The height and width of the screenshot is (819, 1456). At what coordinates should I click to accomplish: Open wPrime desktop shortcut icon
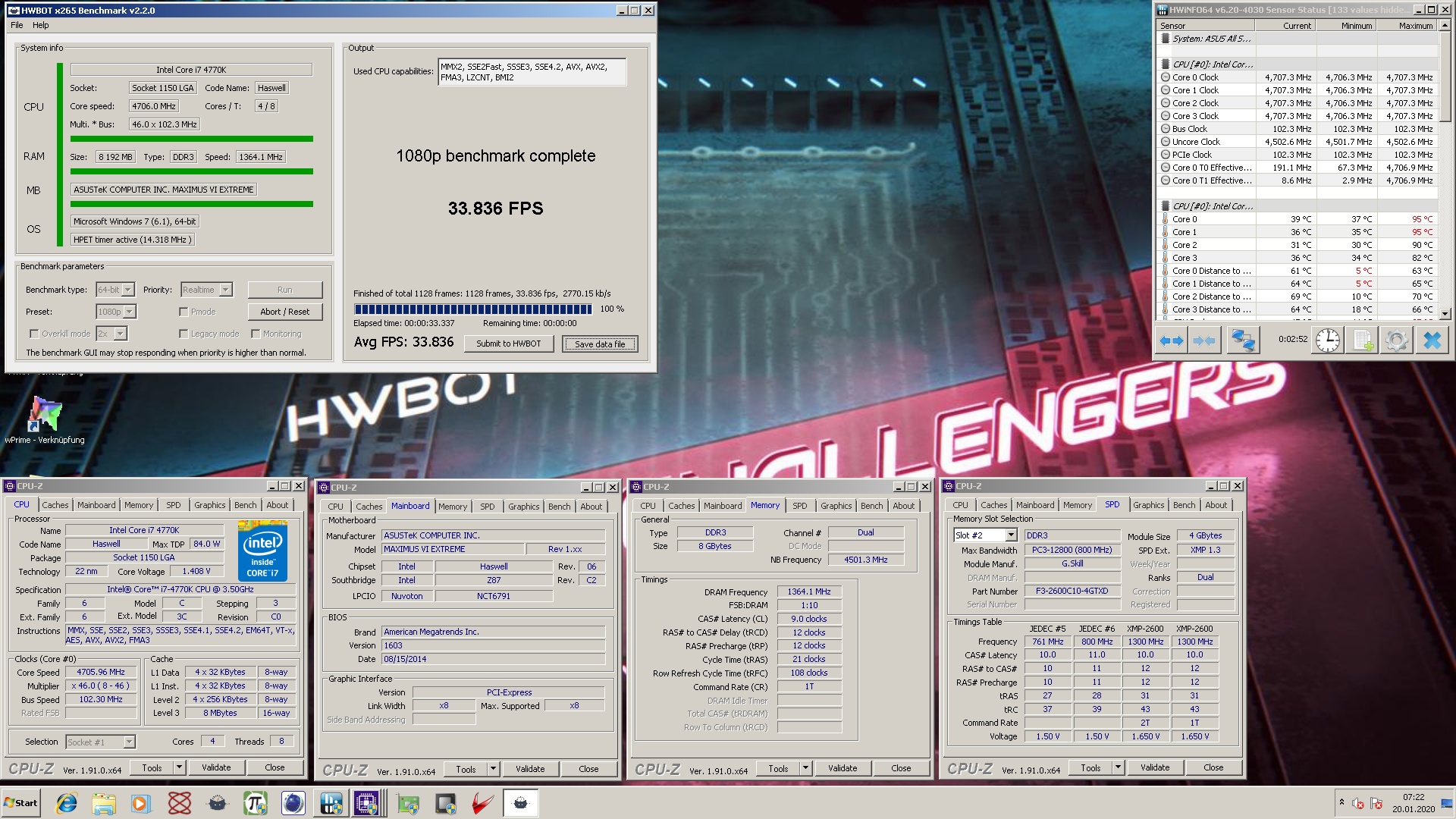click(x=45, y=419)
